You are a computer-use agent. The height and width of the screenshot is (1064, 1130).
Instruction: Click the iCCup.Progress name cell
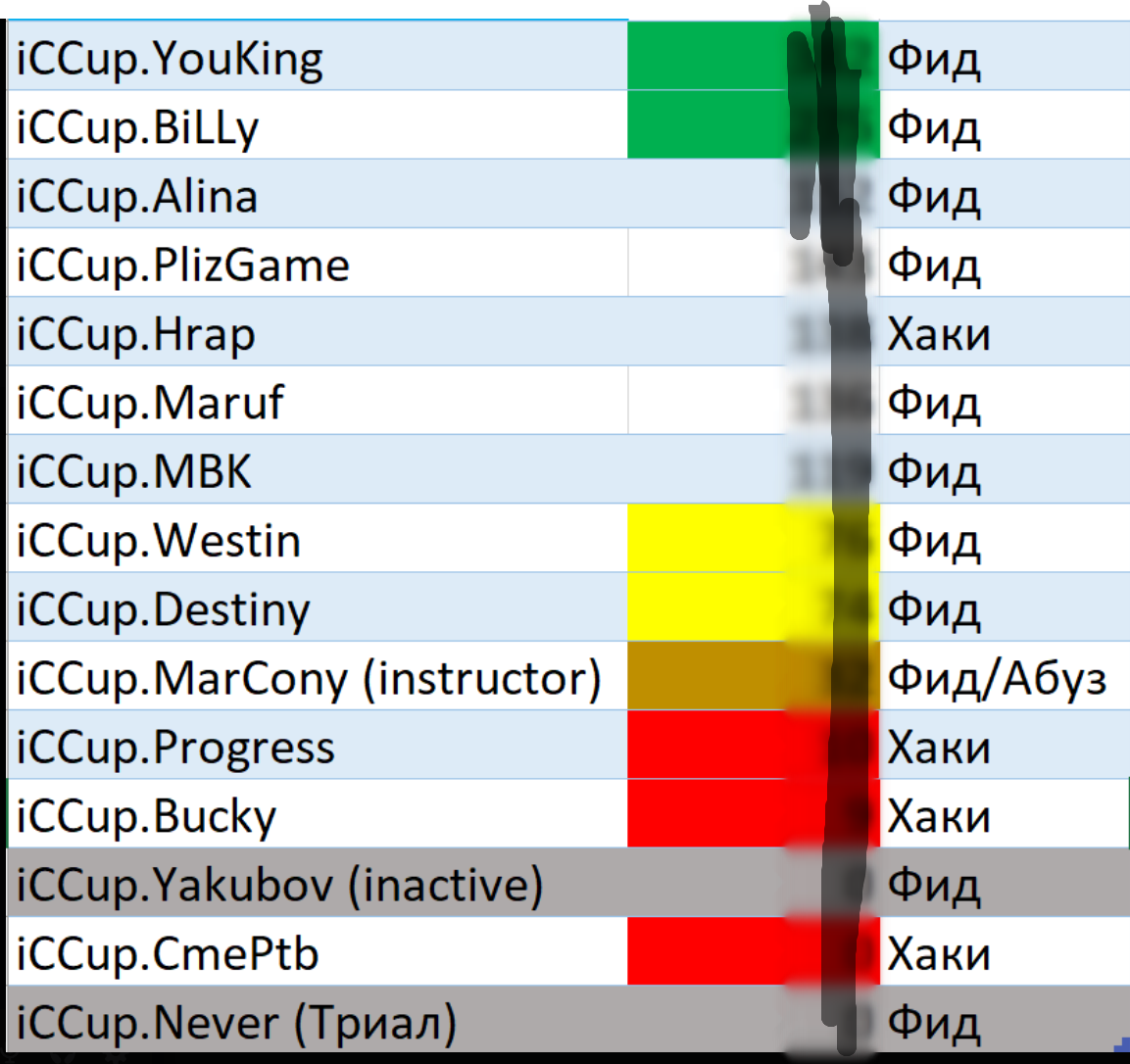coord(318,745)
